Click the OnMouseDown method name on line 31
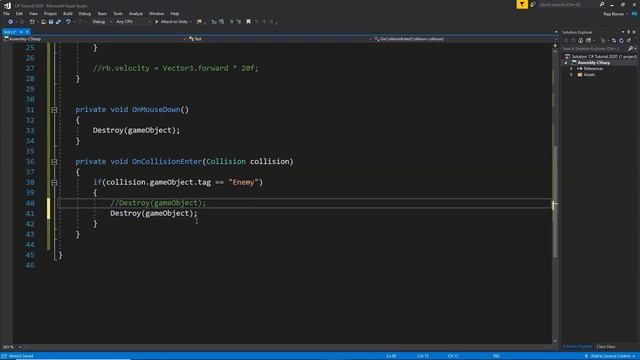The image size is (640, 360). pyautogui.click(x=156, y=110)
